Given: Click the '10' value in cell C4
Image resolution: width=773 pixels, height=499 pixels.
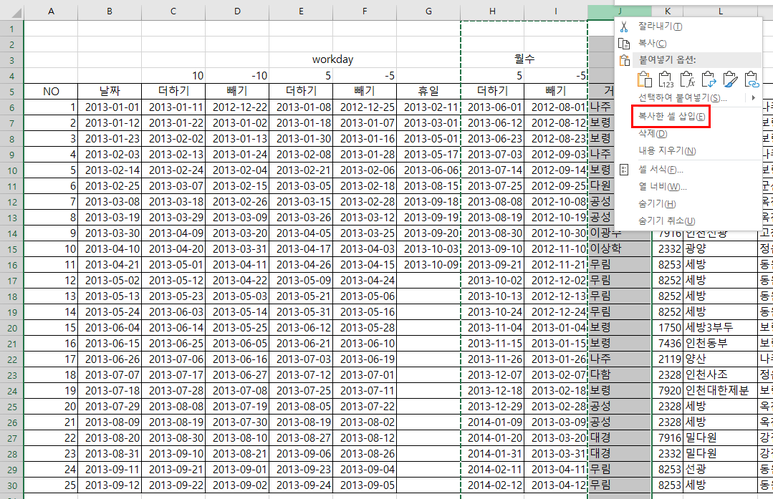Looking at the screenshot, I should 173,75.
